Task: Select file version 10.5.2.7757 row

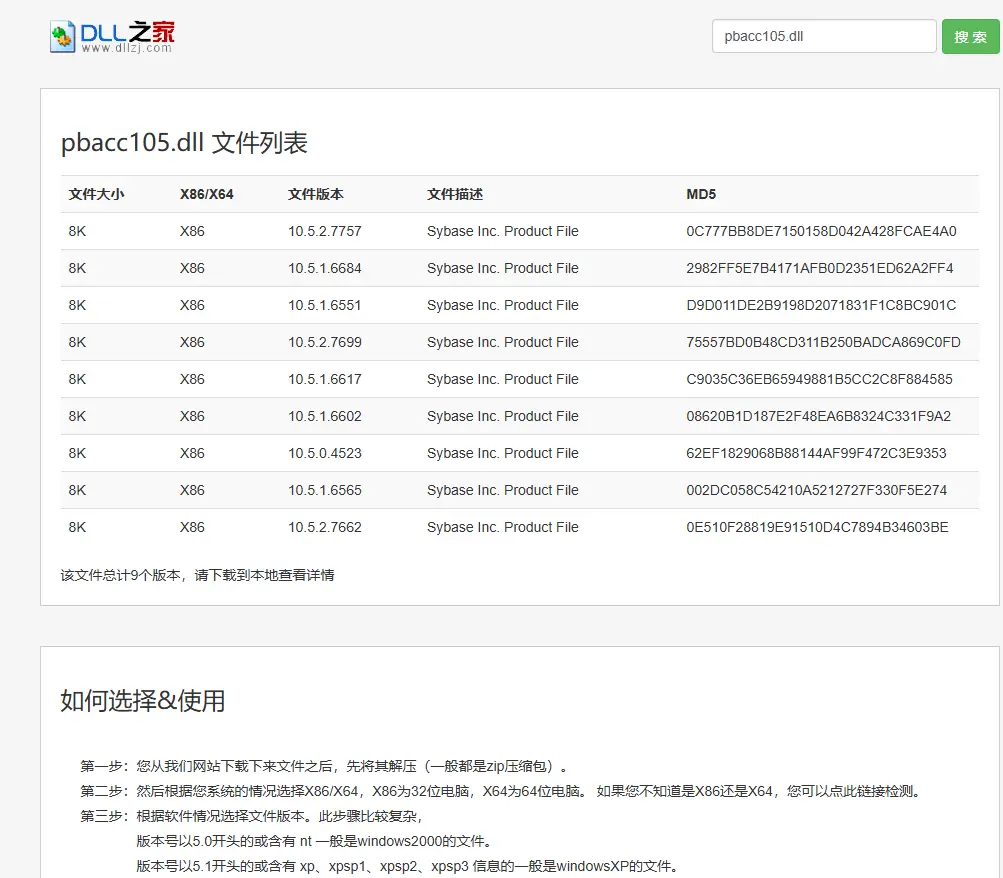Action: (324, 231)
